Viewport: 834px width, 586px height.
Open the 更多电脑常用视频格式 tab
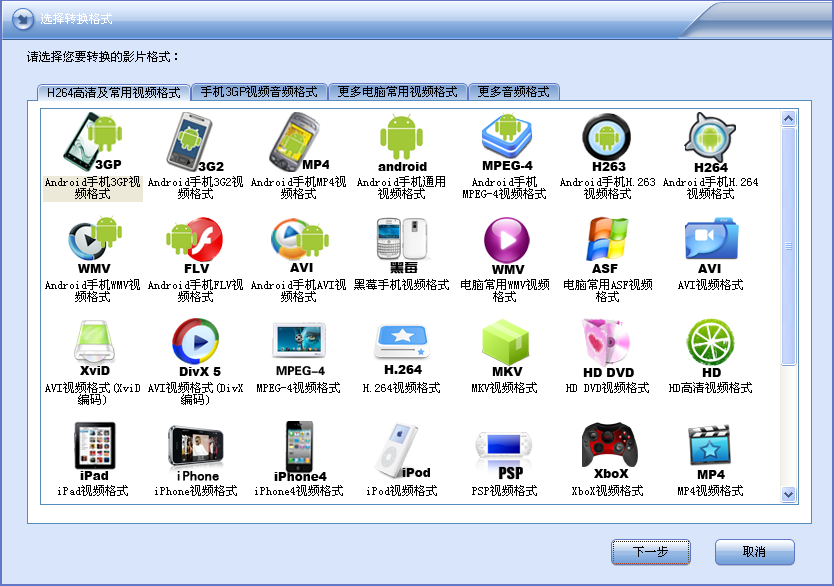(397, 92)
